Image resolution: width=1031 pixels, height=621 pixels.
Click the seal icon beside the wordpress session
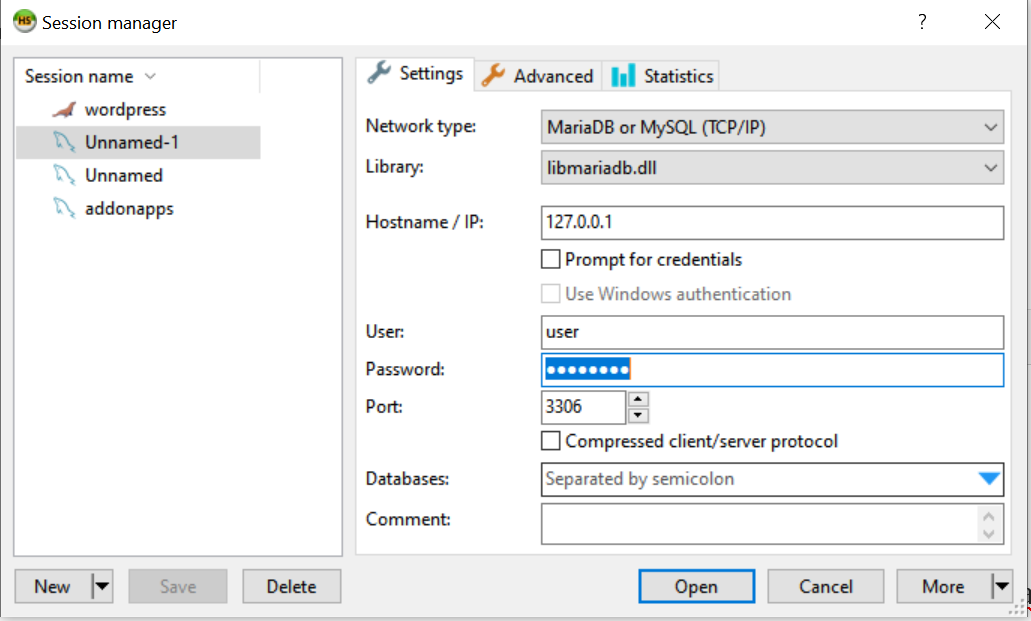(x=64, y=110)
